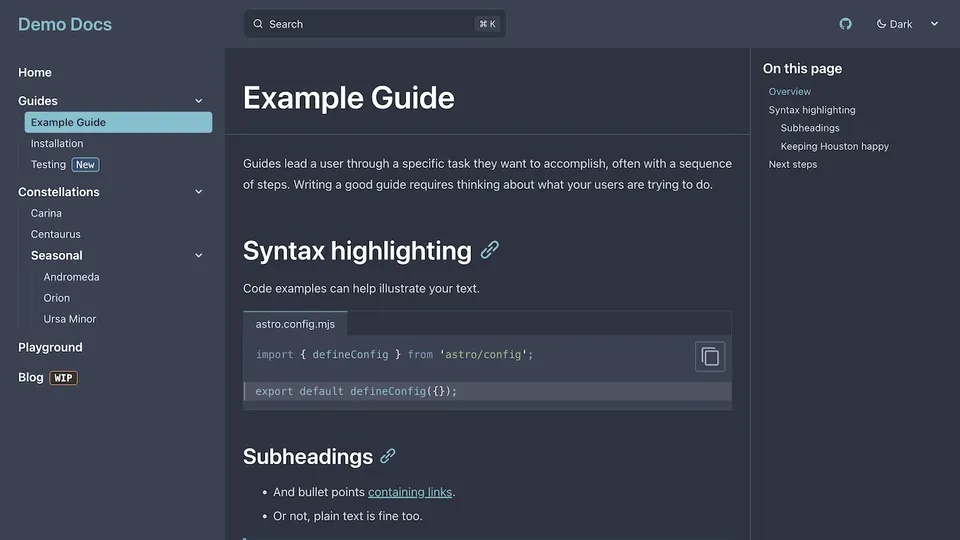
Task: Jump to Next steps in page outline
Action: (x=792, y=164)
